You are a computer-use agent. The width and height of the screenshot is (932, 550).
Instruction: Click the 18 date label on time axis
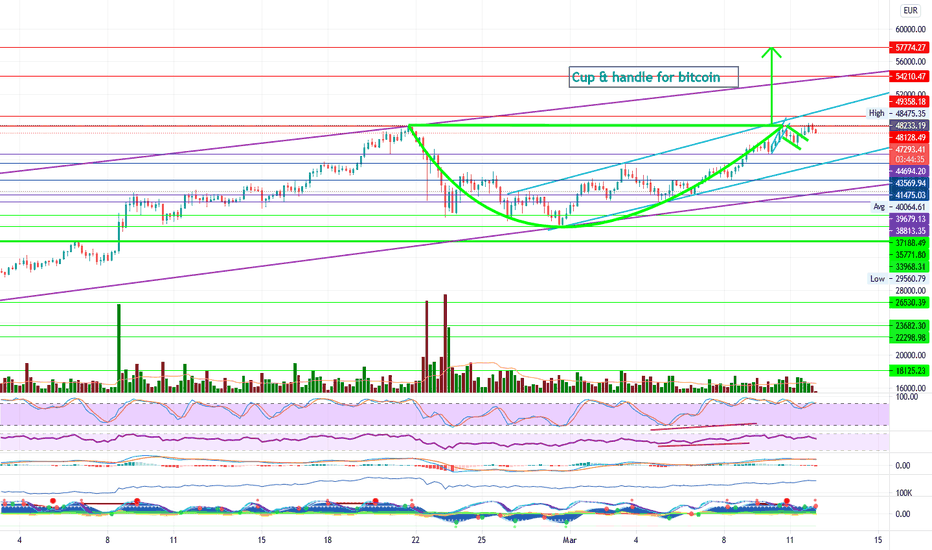tap(328, 540)
